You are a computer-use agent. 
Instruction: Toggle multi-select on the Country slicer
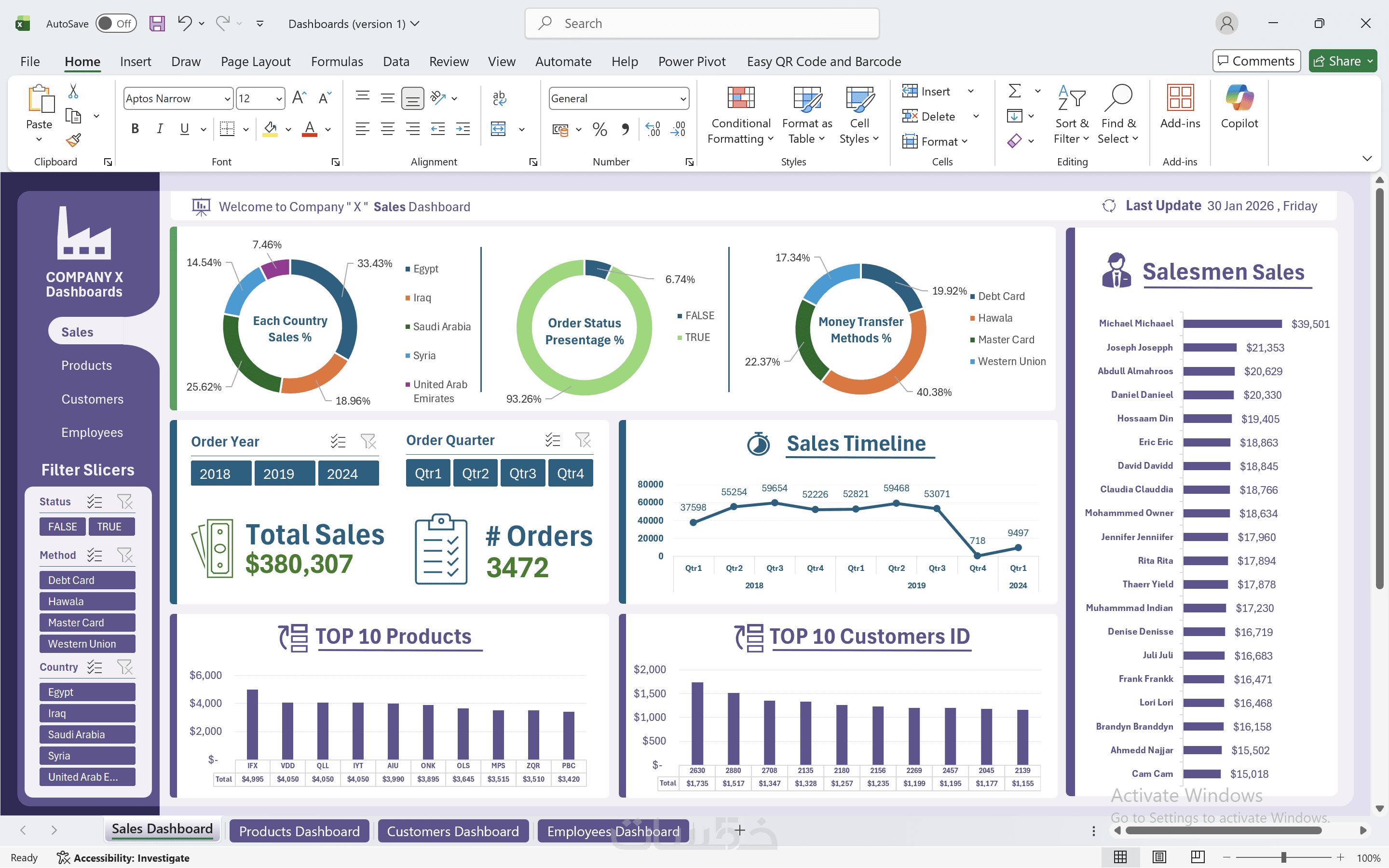coord(95,667)
